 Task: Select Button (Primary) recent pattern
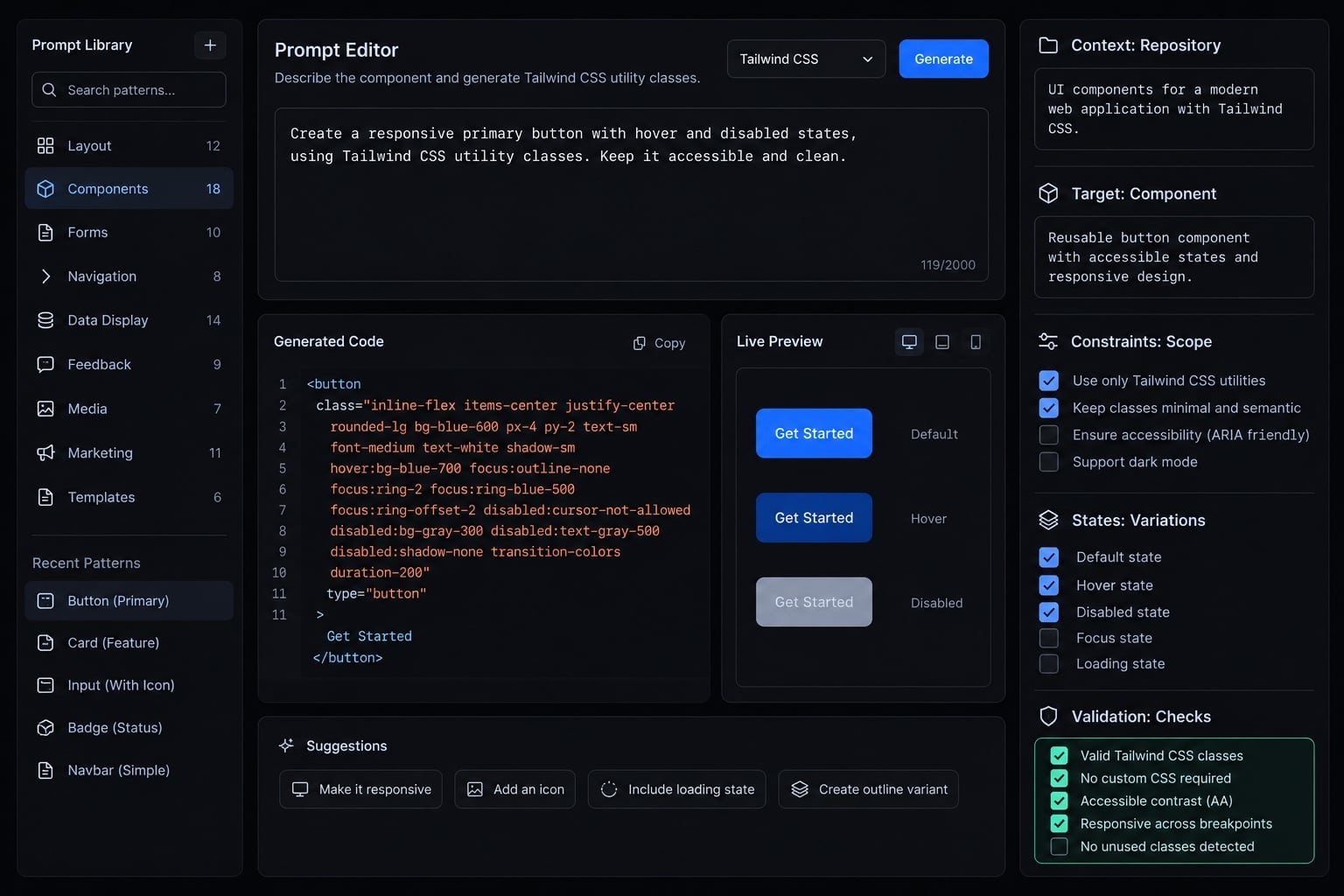pos(129,601)
